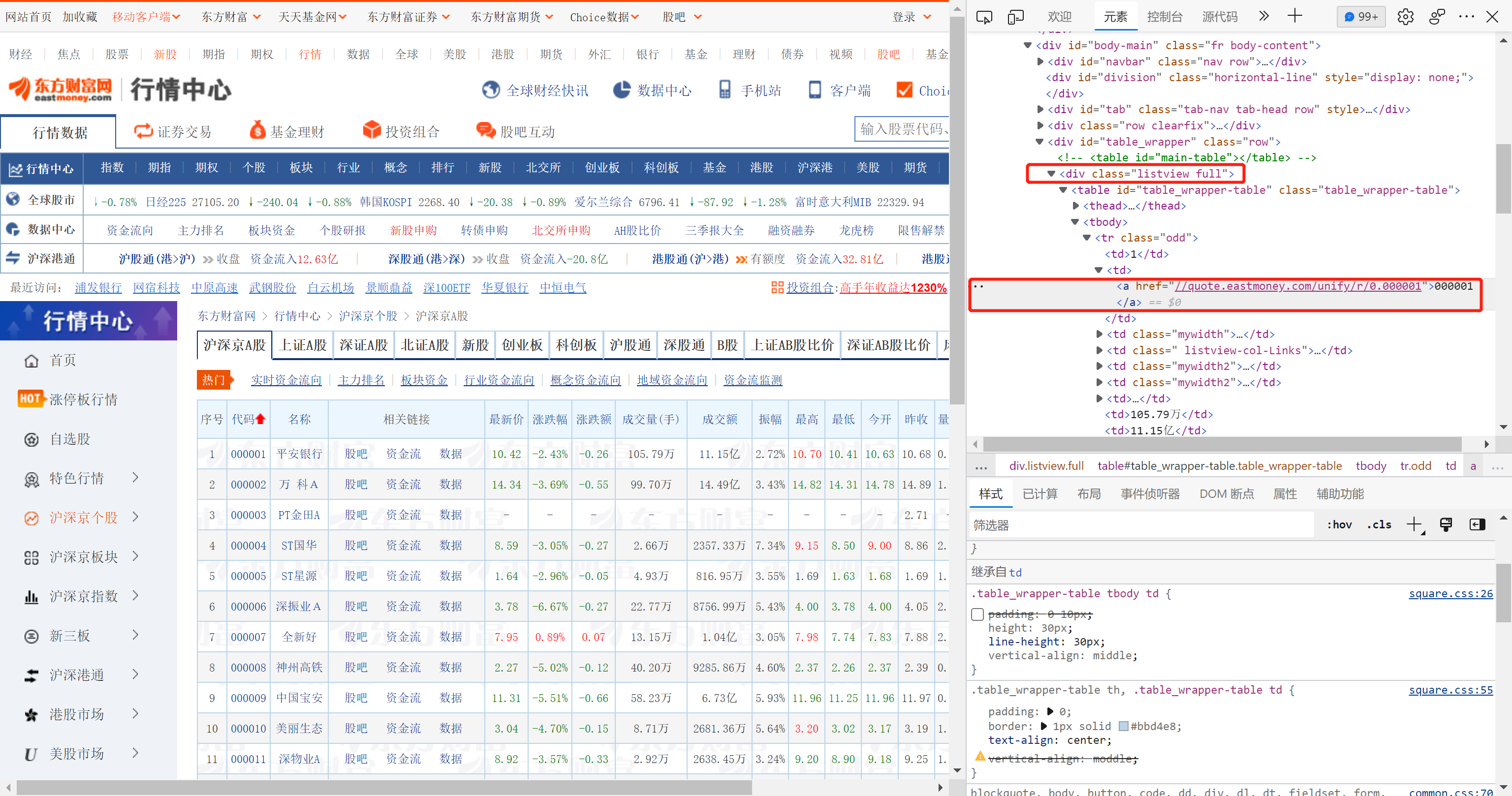Open the 已计算 styles sub-tab

click(x=1039, y=494)
